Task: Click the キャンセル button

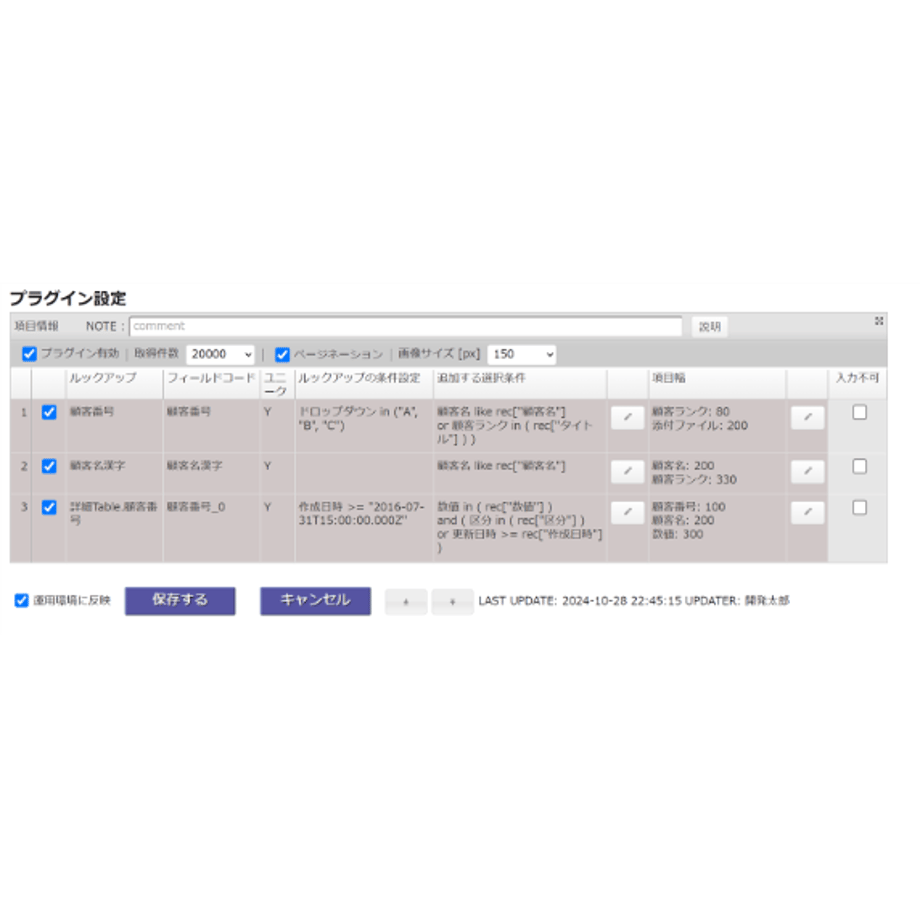Action: point(316,601)
